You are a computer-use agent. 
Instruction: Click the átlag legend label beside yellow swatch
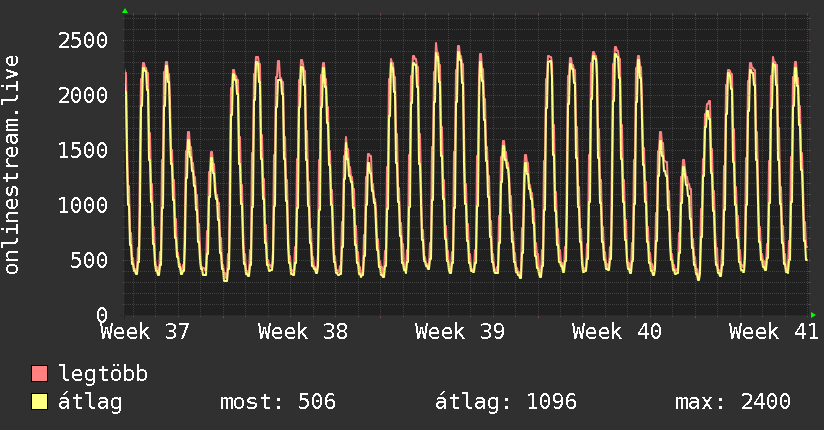(x=90, y=402)
